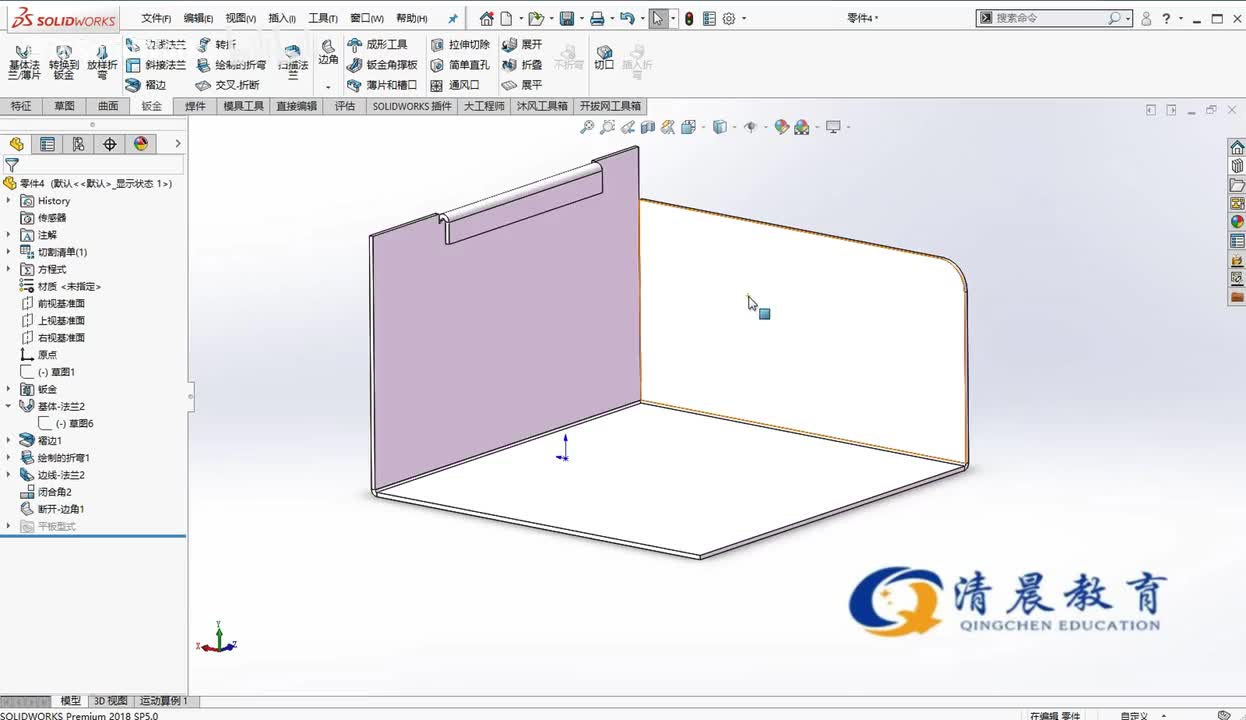Open the 文件 File menu

click(156, 18)
